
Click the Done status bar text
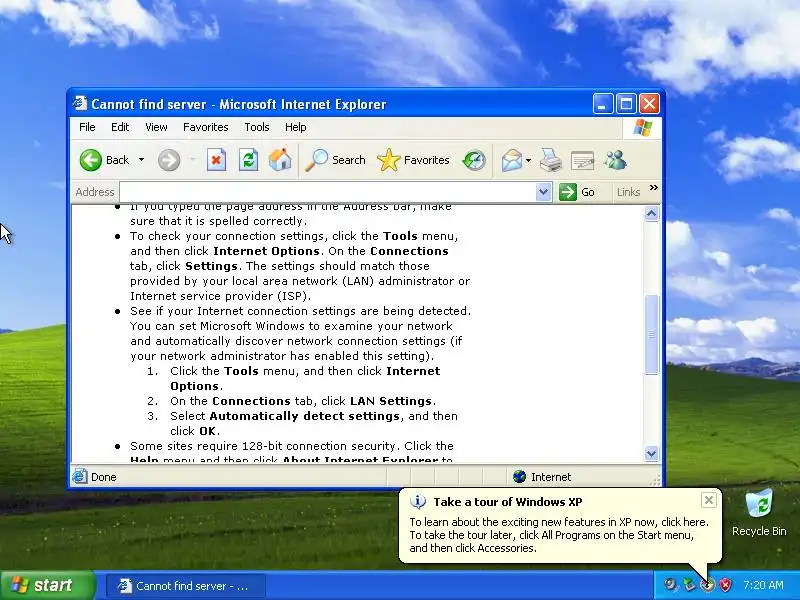pyautogui.click(x=104, y=477)
